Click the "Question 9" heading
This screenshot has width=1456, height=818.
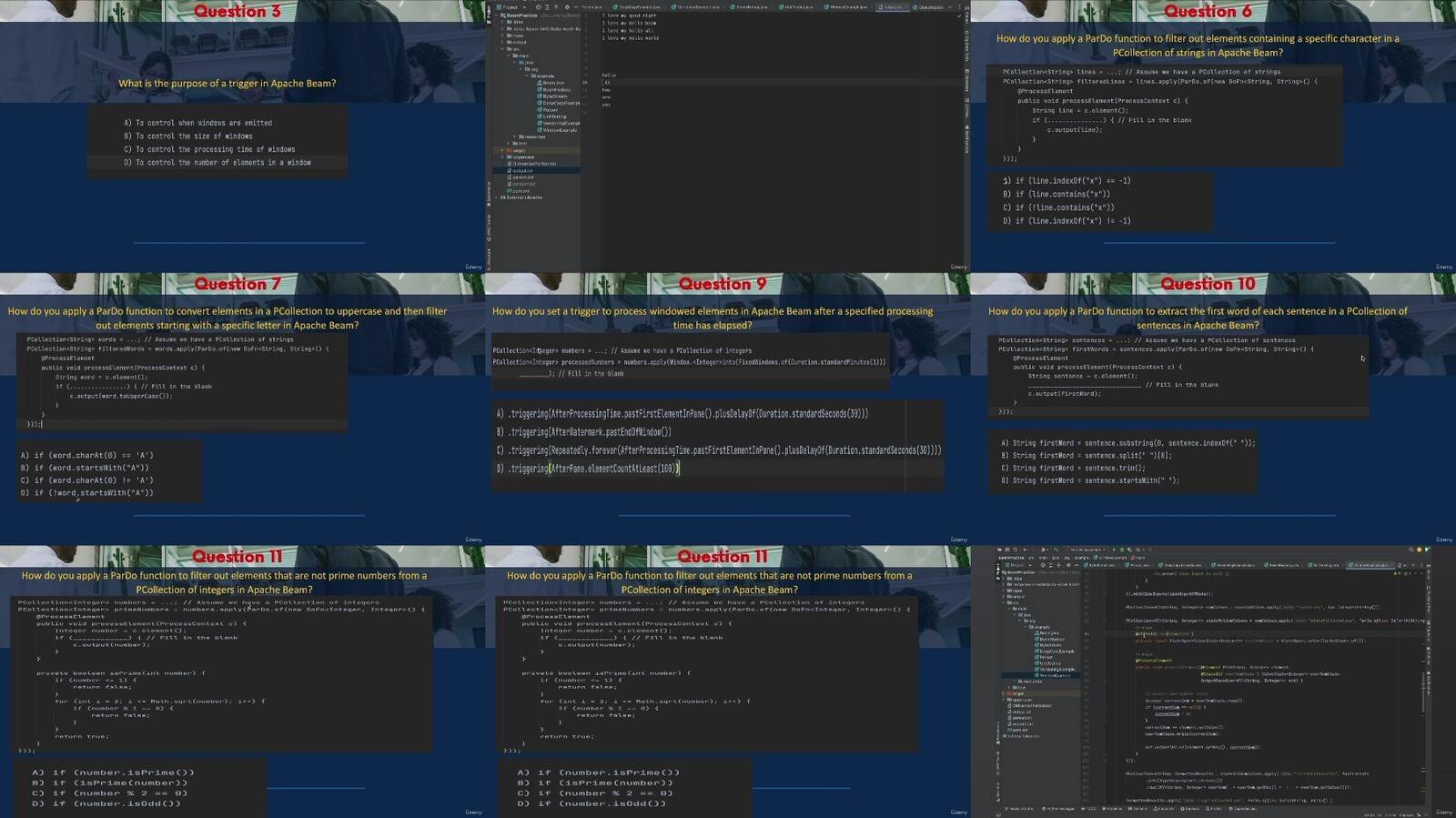723,284
